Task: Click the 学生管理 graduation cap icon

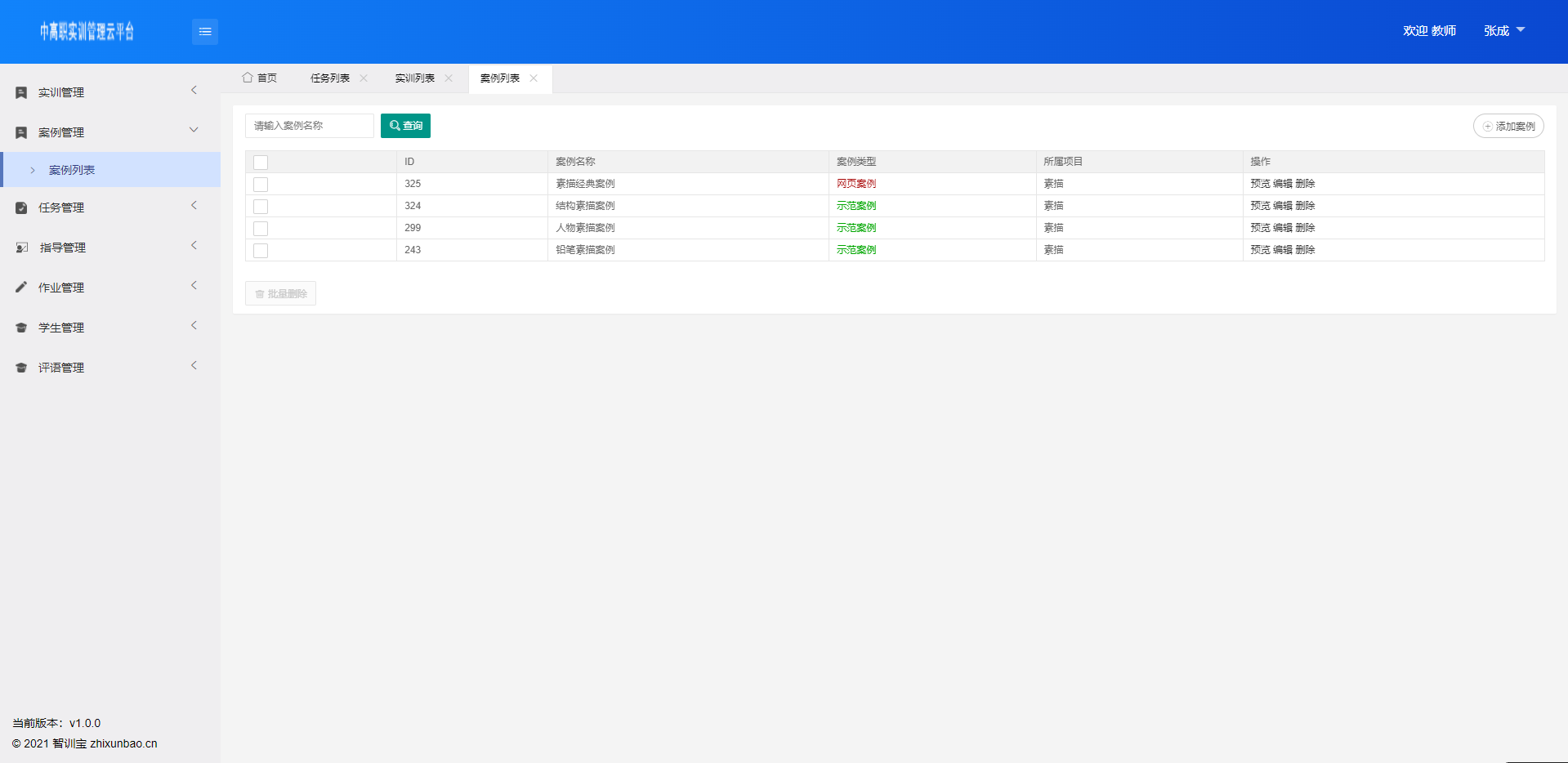Action: tap(21, 328)
